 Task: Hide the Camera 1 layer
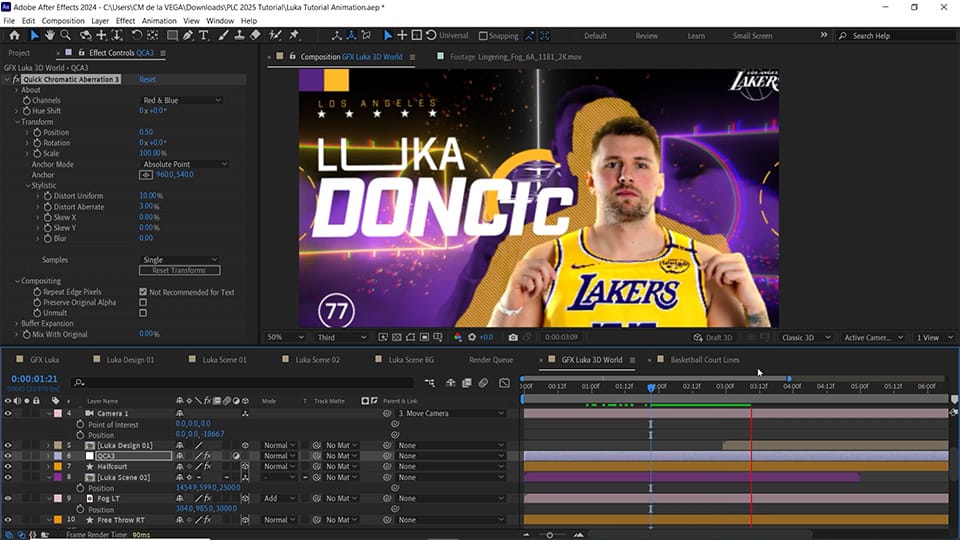point(8,413)
